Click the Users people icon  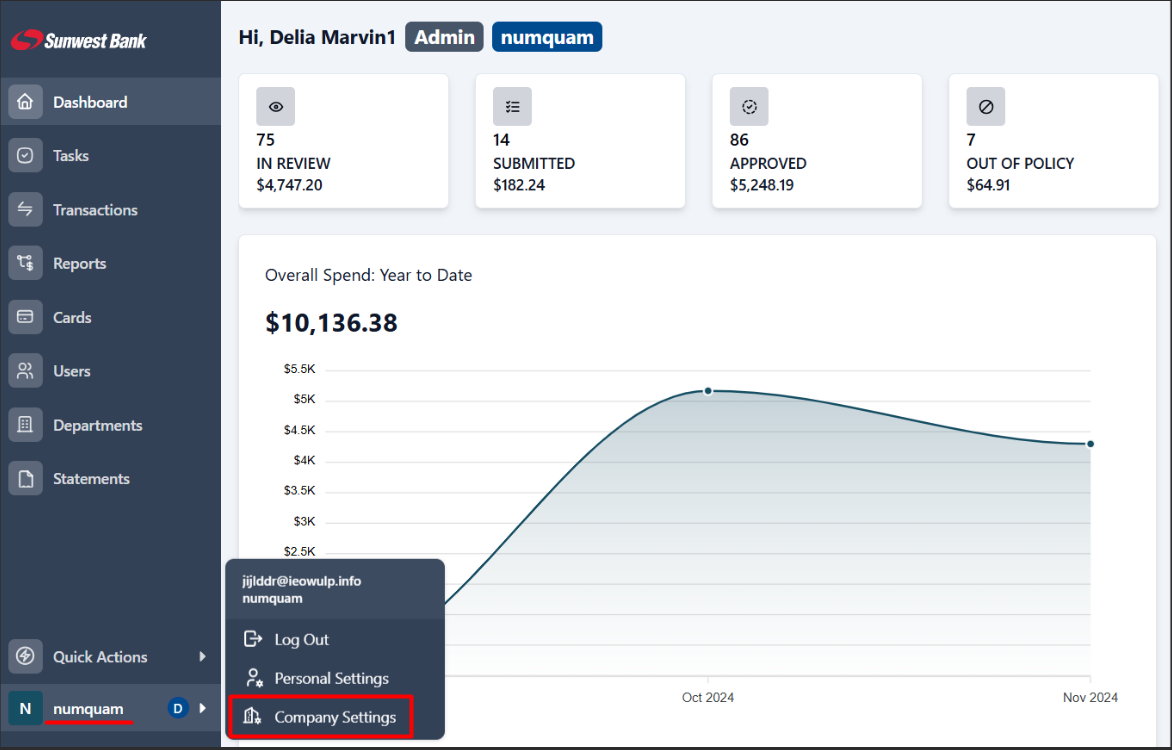[x=25, y=371]
